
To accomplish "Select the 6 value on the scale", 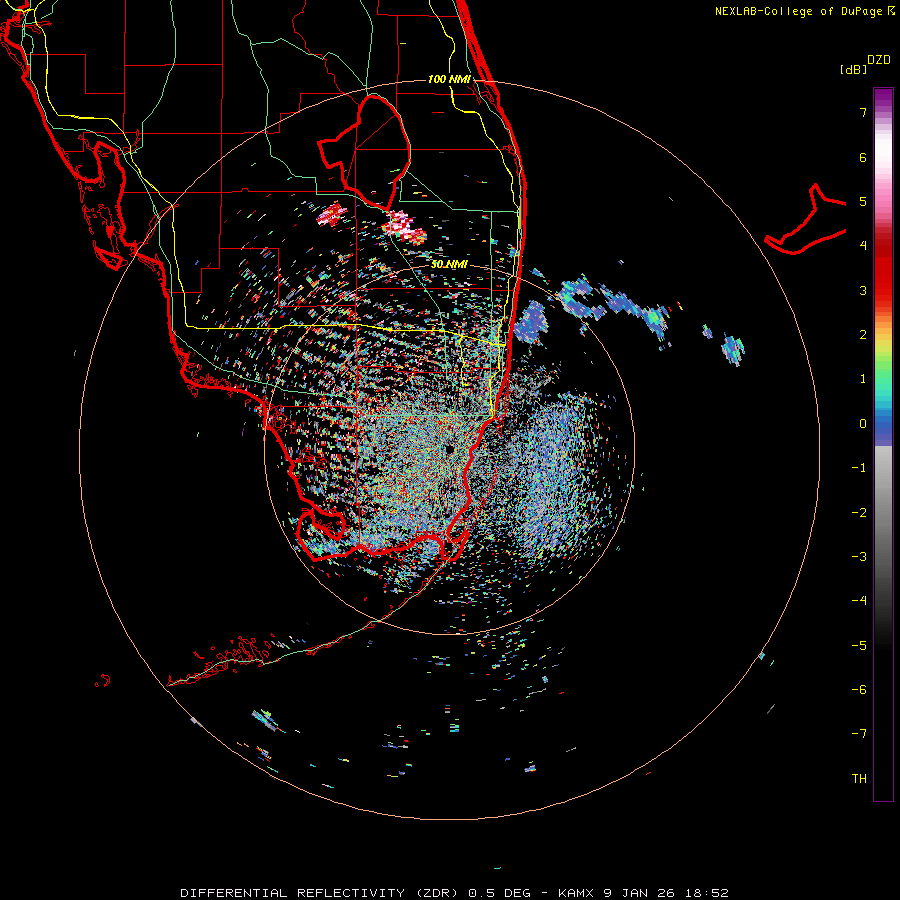I will [863, 157].
